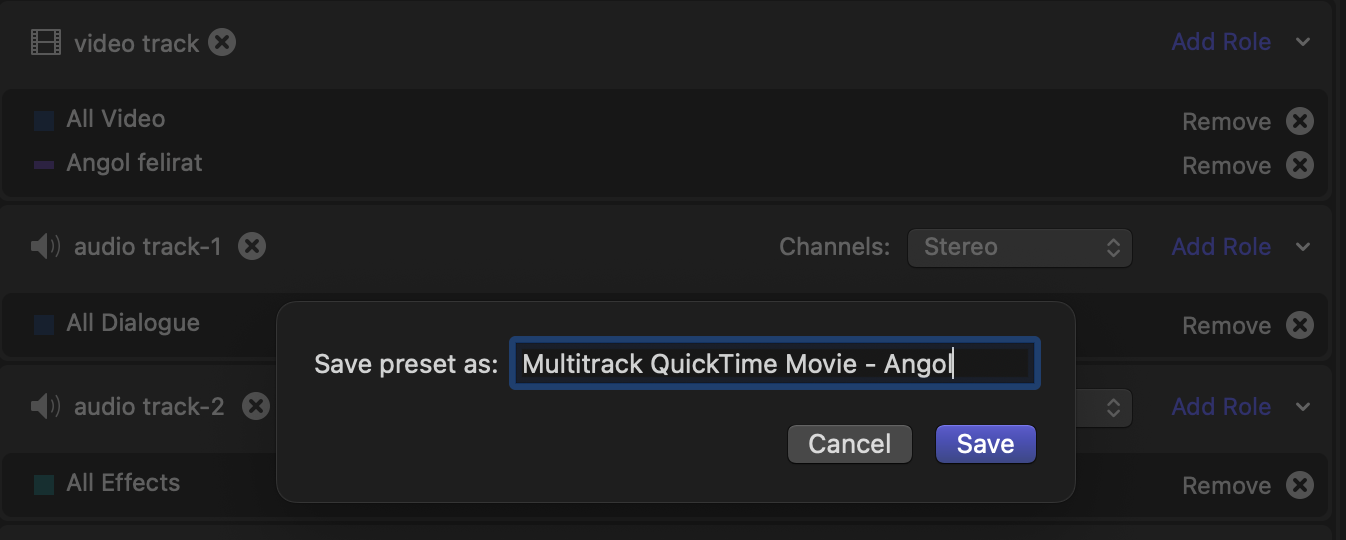Click the speaker icon for audio track-1

point(46,246)
